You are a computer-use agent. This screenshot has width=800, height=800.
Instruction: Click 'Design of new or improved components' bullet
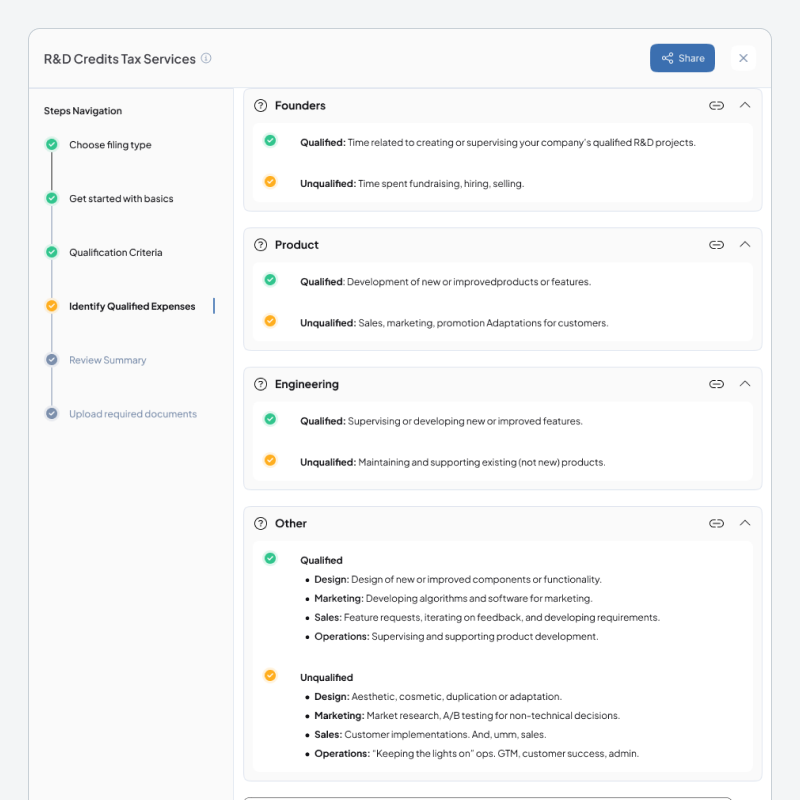(477, 580)
